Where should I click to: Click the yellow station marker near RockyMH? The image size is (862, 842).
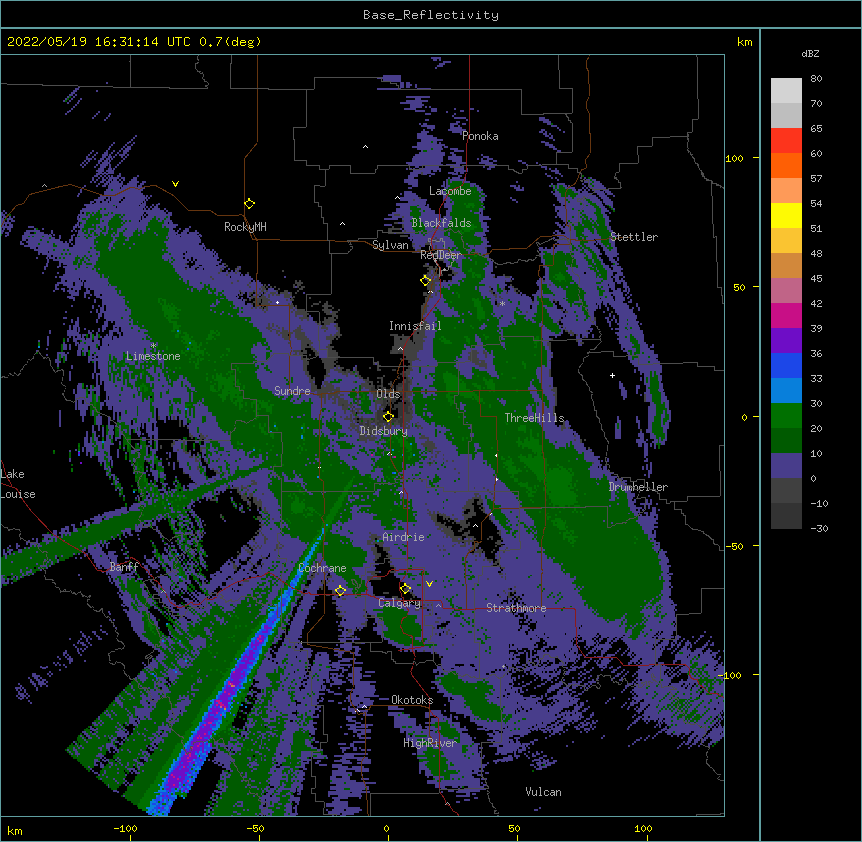[x=250, y=204]
